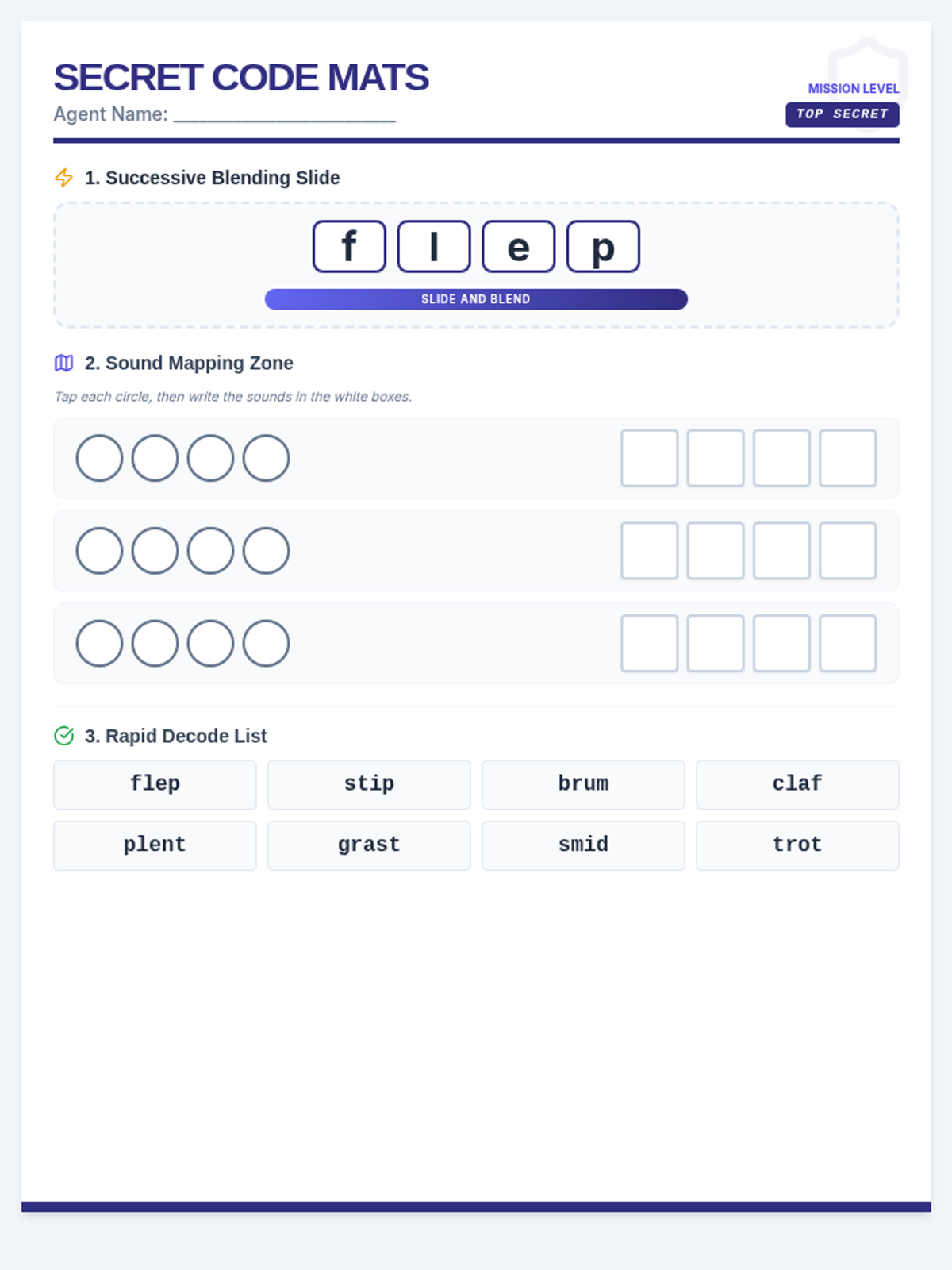Click the first white box in the first row
952x1270 pixels.
pos(650,458)
